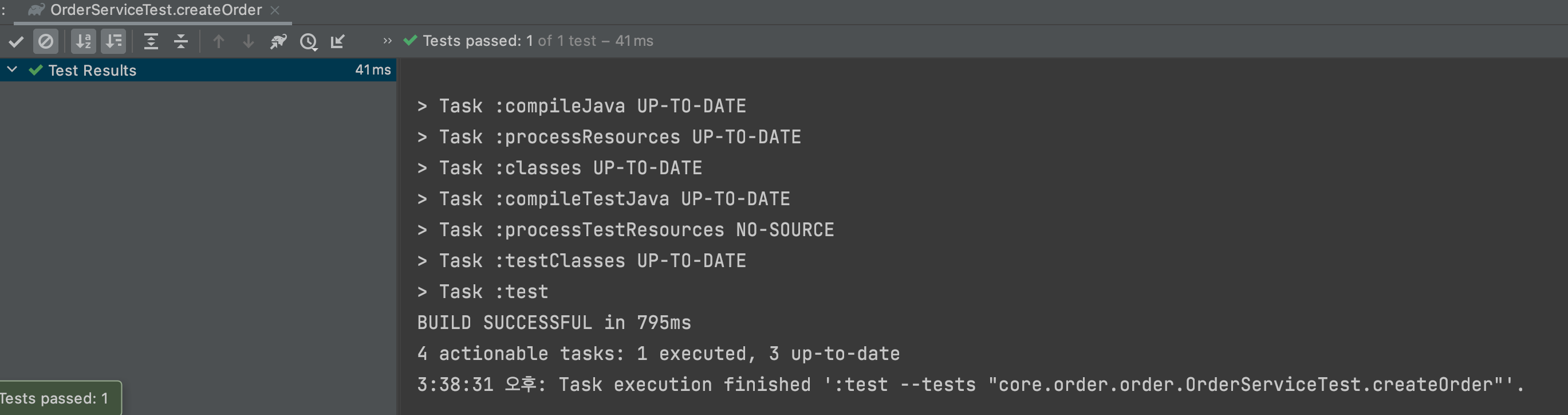Toggle Show Passed tests checkmark filter
This screenshot has height=415, width=1568.
[x=16, y=41]
